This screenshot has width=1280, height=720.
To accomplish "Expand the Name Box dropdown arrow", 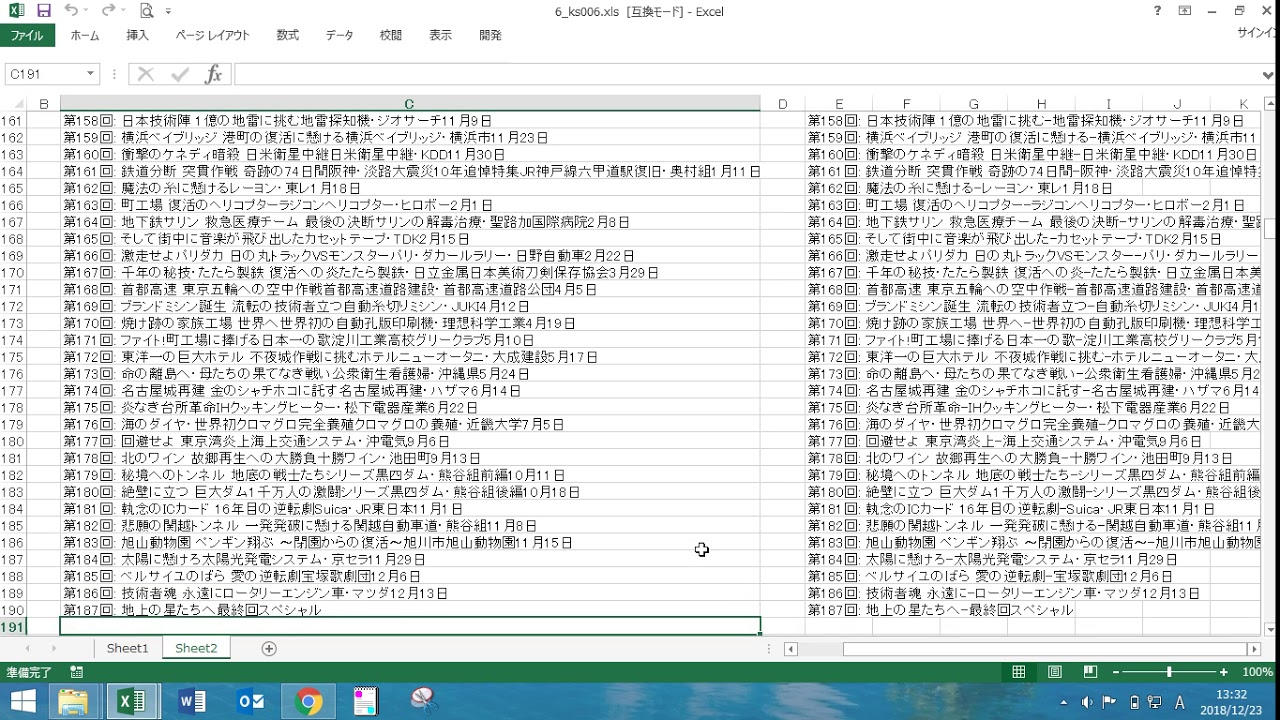I will coord(90,75).
